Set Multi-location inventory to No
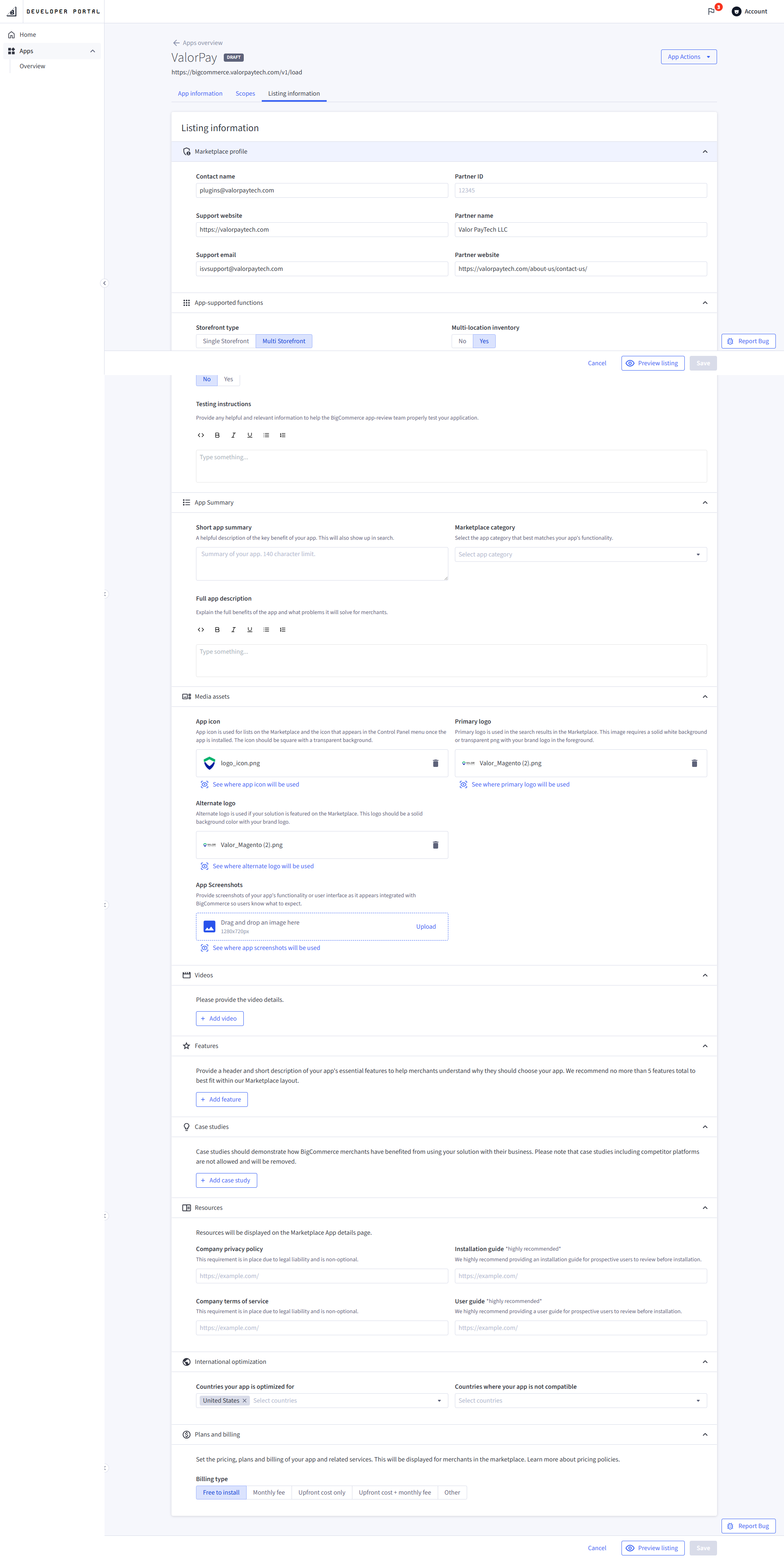The width and height of the screenshot is (784, 1562). (462, 342)
